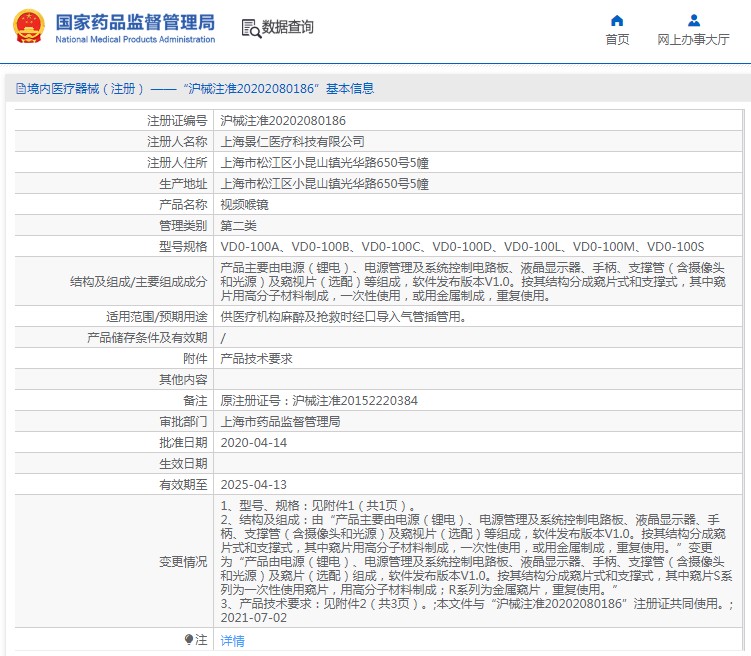
Task: Click the 数据查询 heading text
Action: point(287,28)
